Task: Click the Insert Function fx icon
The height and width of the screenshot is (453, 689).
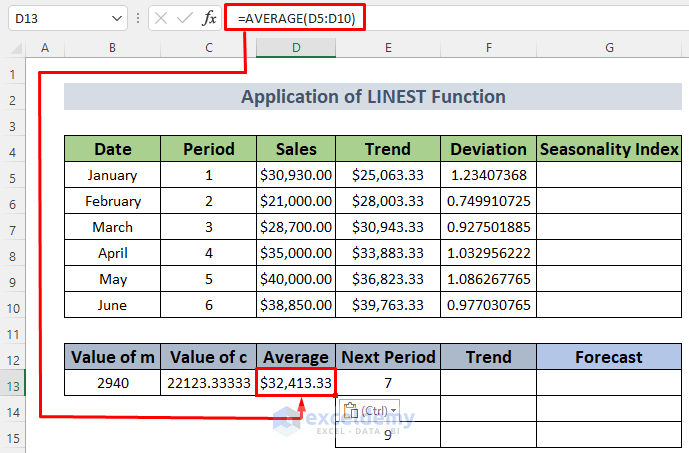Action: [209, 18]
